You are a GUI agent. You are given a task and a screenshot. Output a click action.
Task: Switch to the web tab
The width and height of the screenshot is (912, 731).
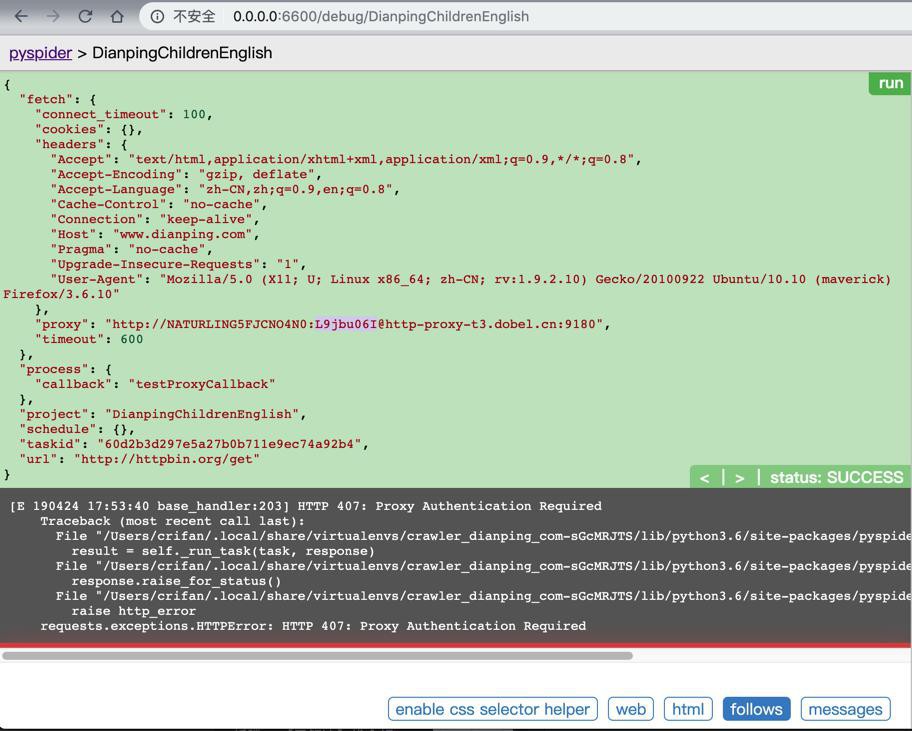tap(630, 709)
